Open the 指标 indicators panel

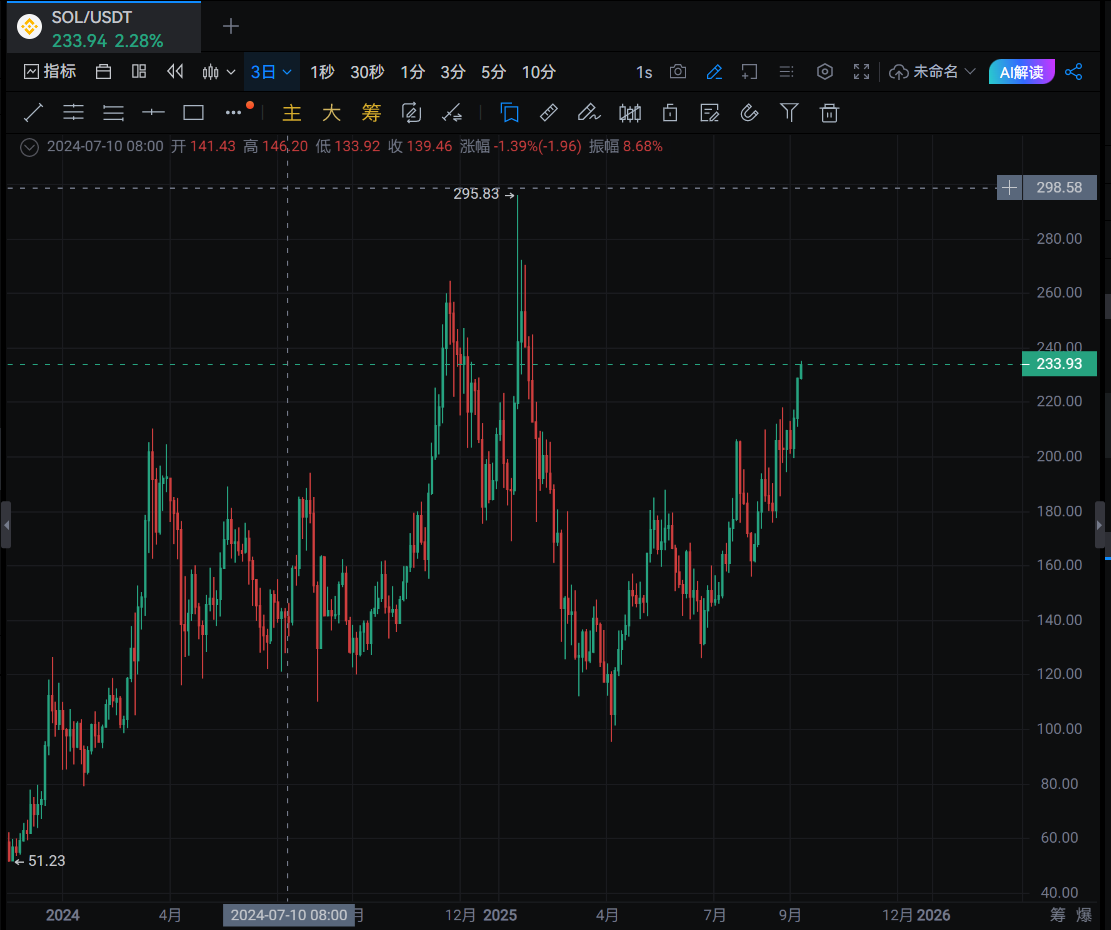(x=50, y=72)
